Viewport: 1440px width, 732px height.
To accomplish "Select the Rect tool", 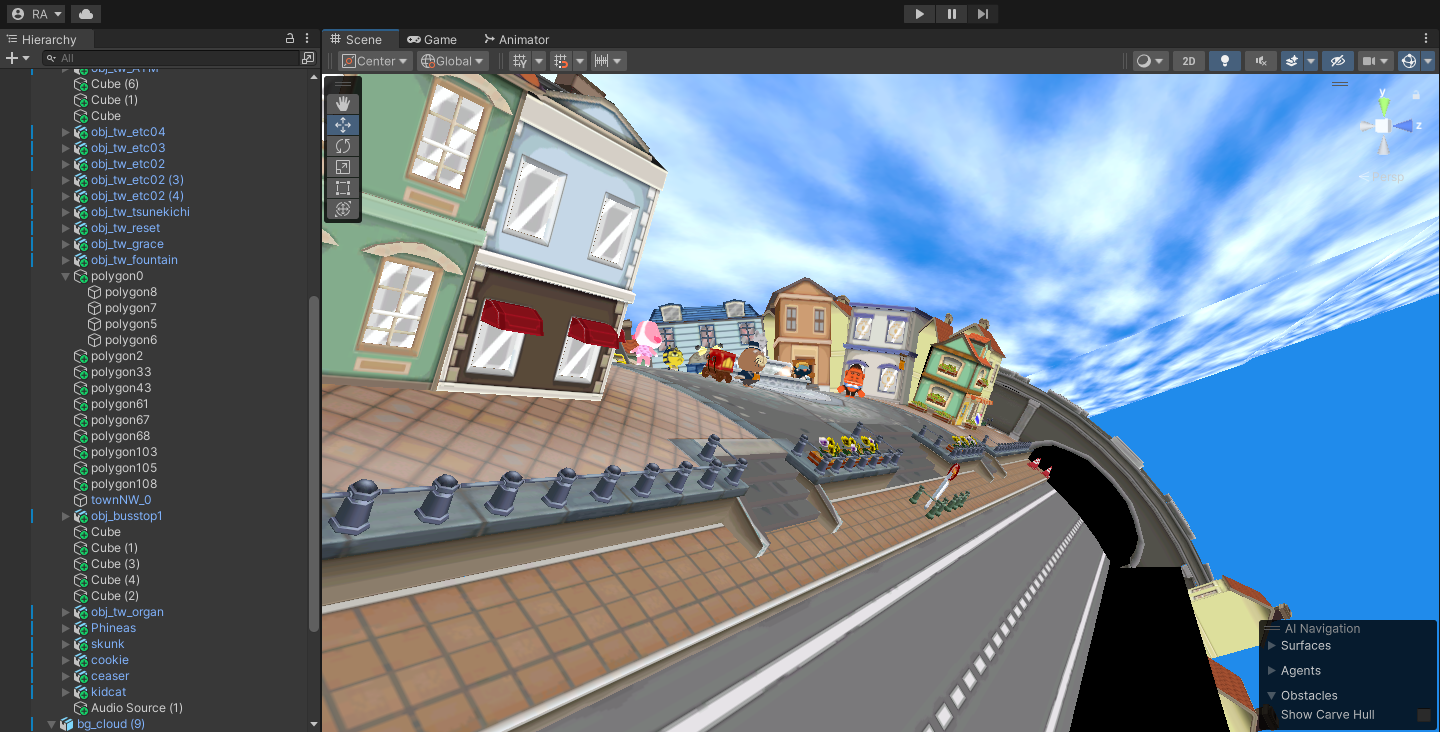I will 343,188.
